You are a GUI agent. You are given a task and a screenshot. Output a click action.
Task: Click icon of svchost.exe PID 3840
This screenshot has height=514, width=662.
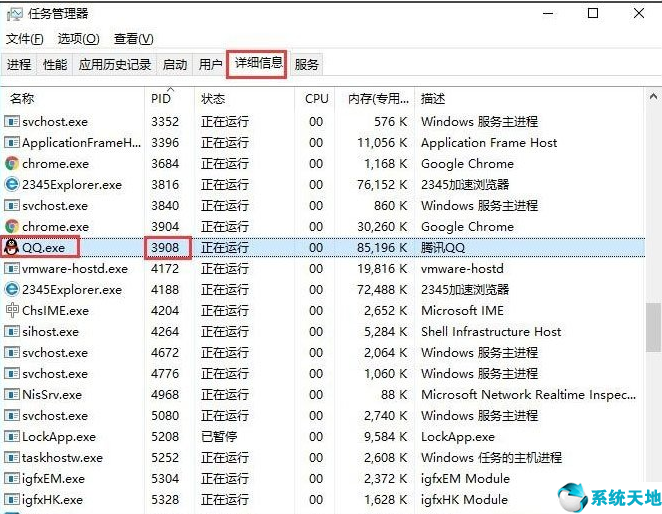tap(12, 206)
